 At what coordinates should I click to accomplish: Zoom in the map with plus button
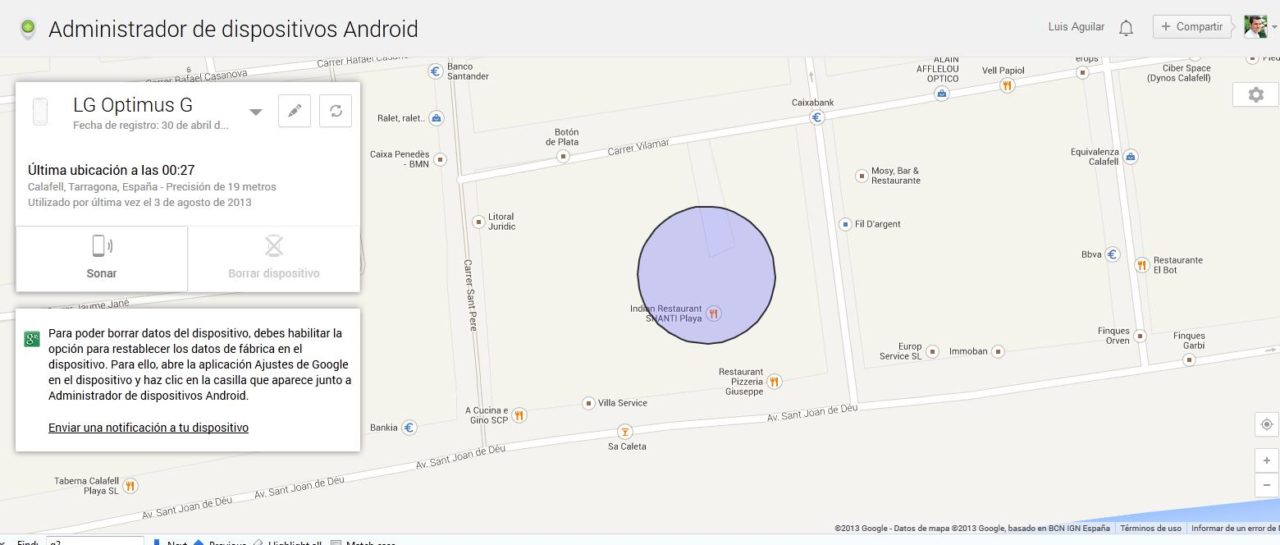[x=1267, y=461]
